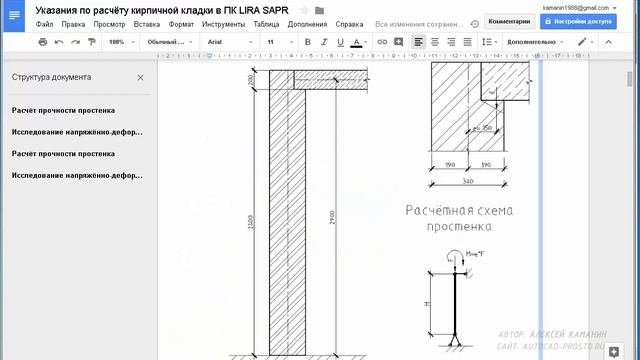Open the font size 11 dropdown
Screen dimensions: 640x360
click(x=280, y=42)
